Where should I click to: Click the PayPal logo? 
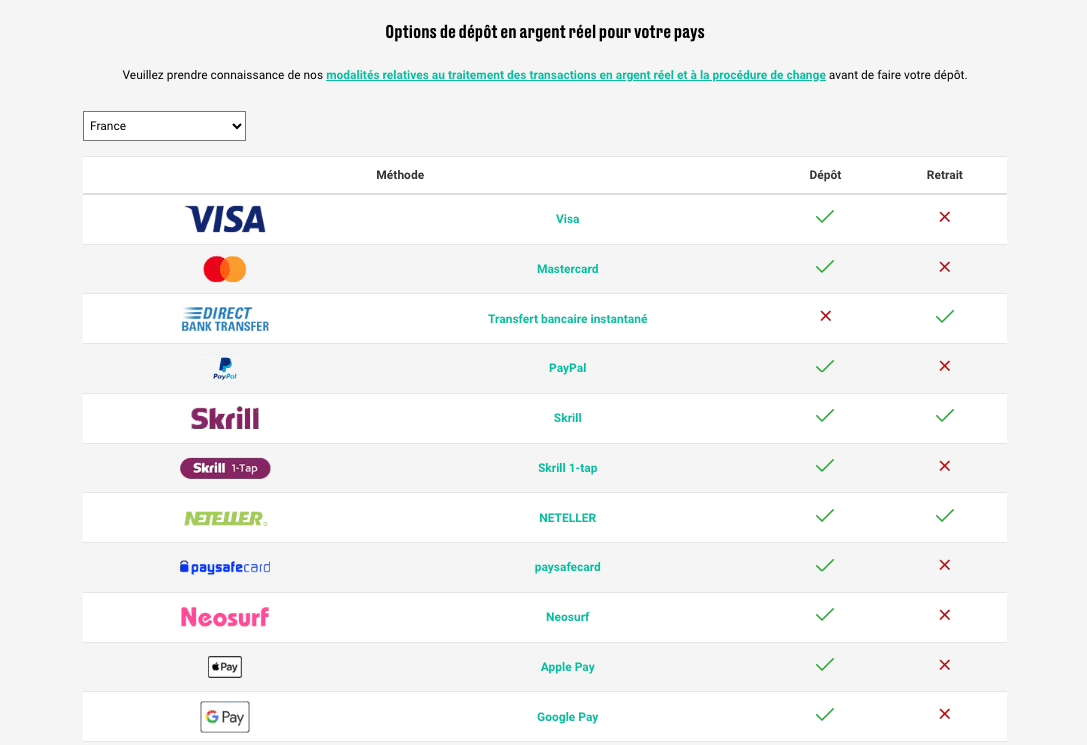coord(225,368)
